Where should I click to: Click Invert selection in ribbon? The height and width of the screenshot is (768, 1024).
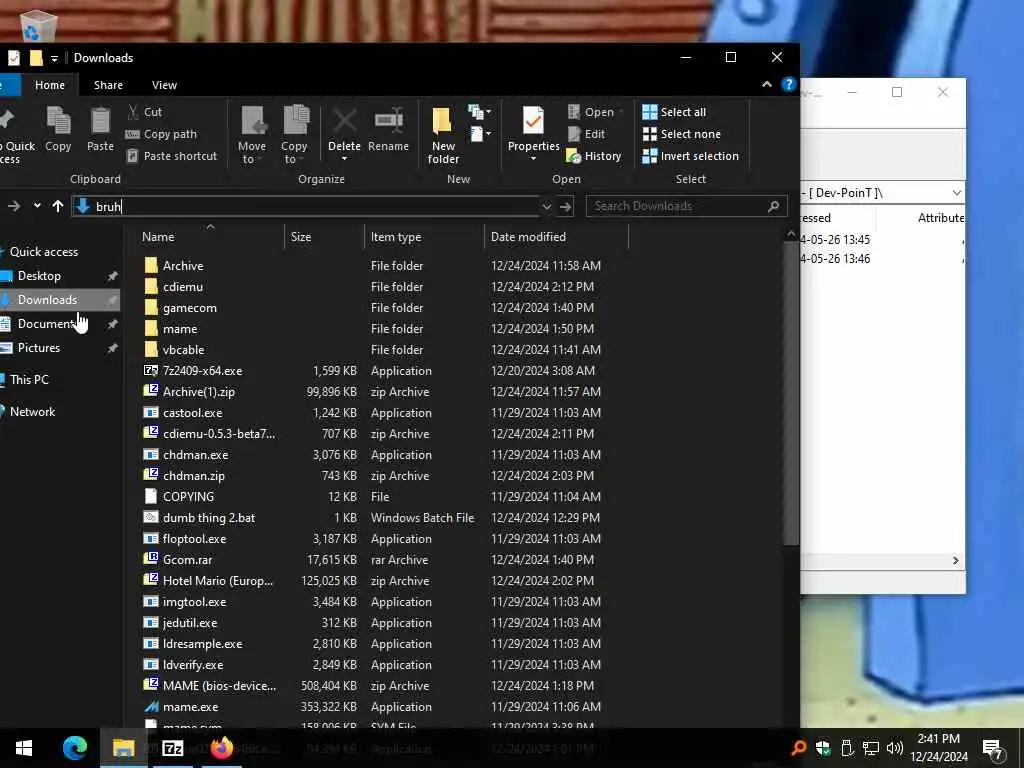[690, 156]
